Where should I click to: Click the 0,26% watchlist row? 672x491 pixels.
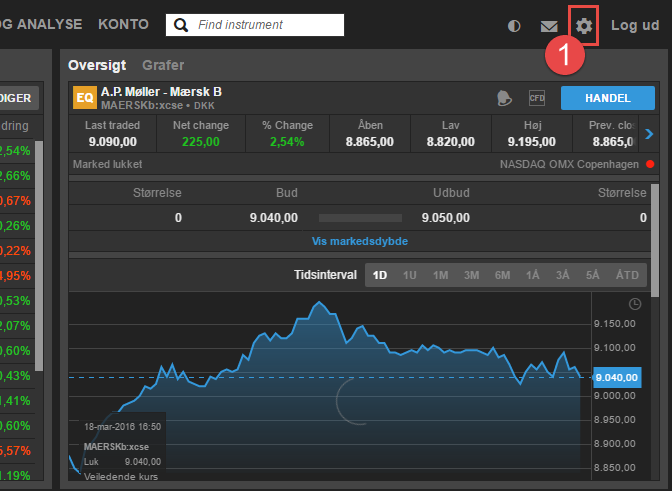tap(17, 225)
